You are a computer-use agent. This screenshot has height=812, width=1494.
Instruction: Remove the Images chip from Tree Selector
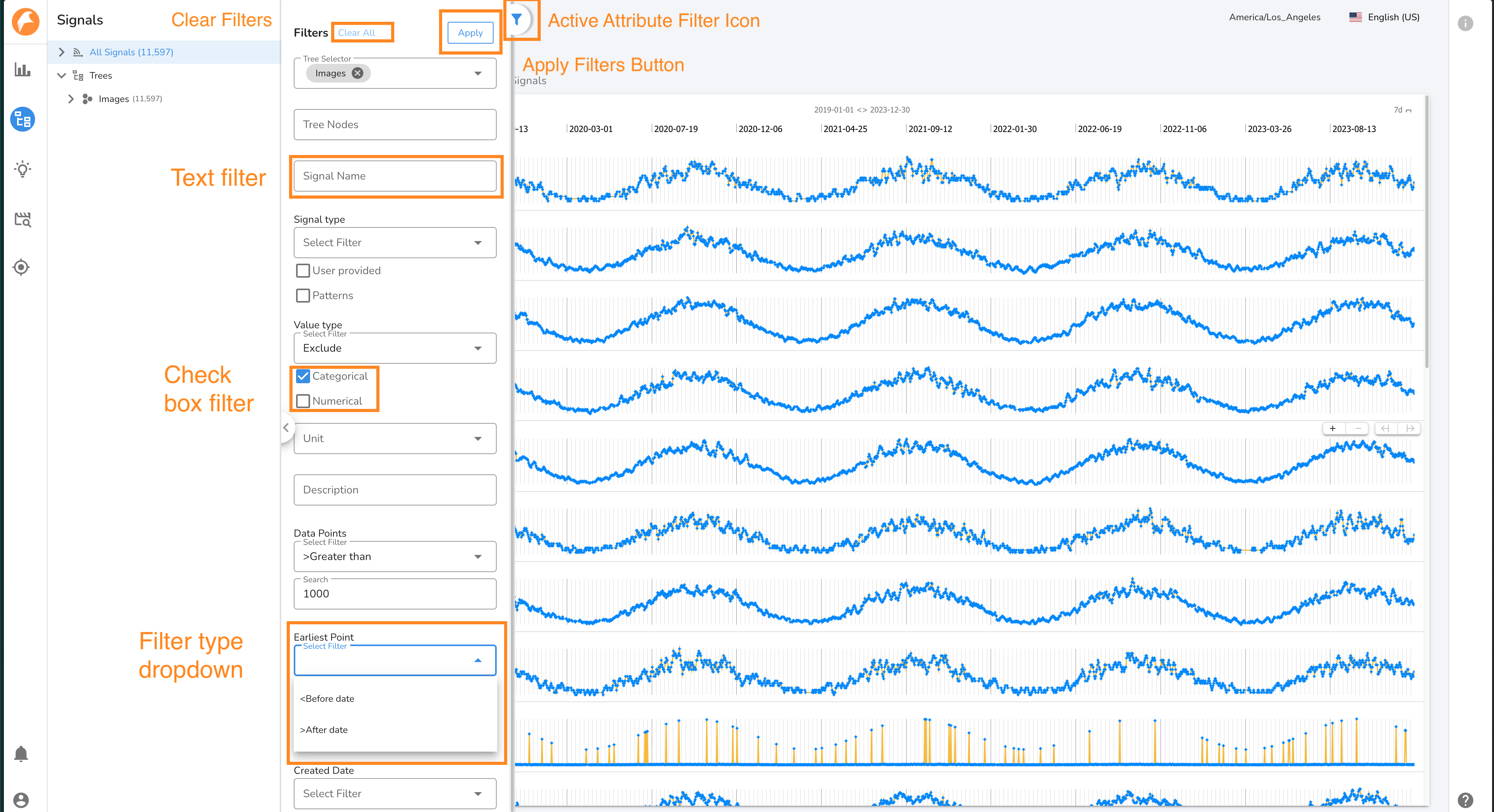(358, 73)
